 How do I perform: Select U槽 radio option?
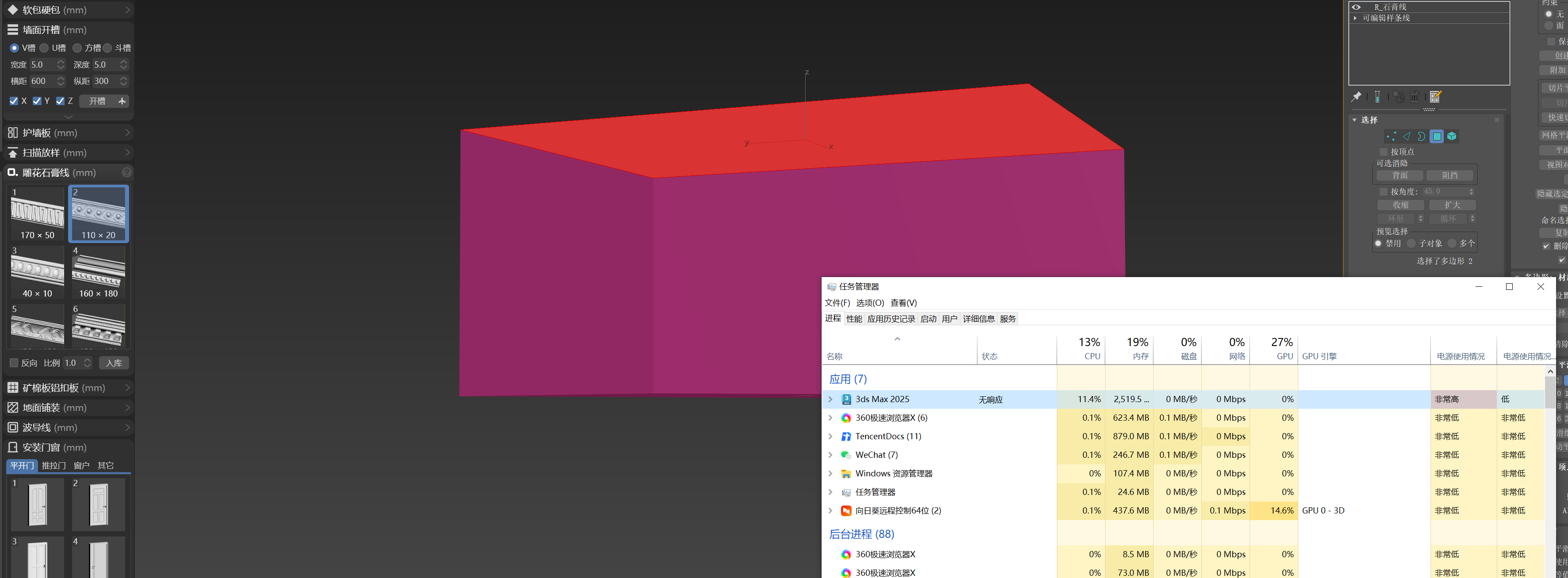44,48
